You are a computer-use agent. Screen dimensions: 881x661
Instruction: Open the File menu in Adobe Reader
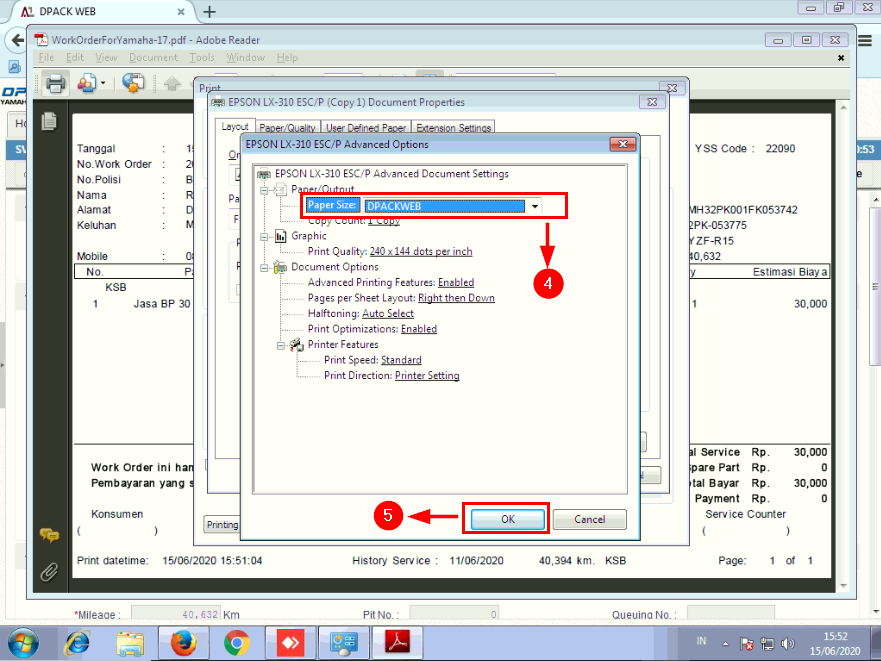coord(46,57)
